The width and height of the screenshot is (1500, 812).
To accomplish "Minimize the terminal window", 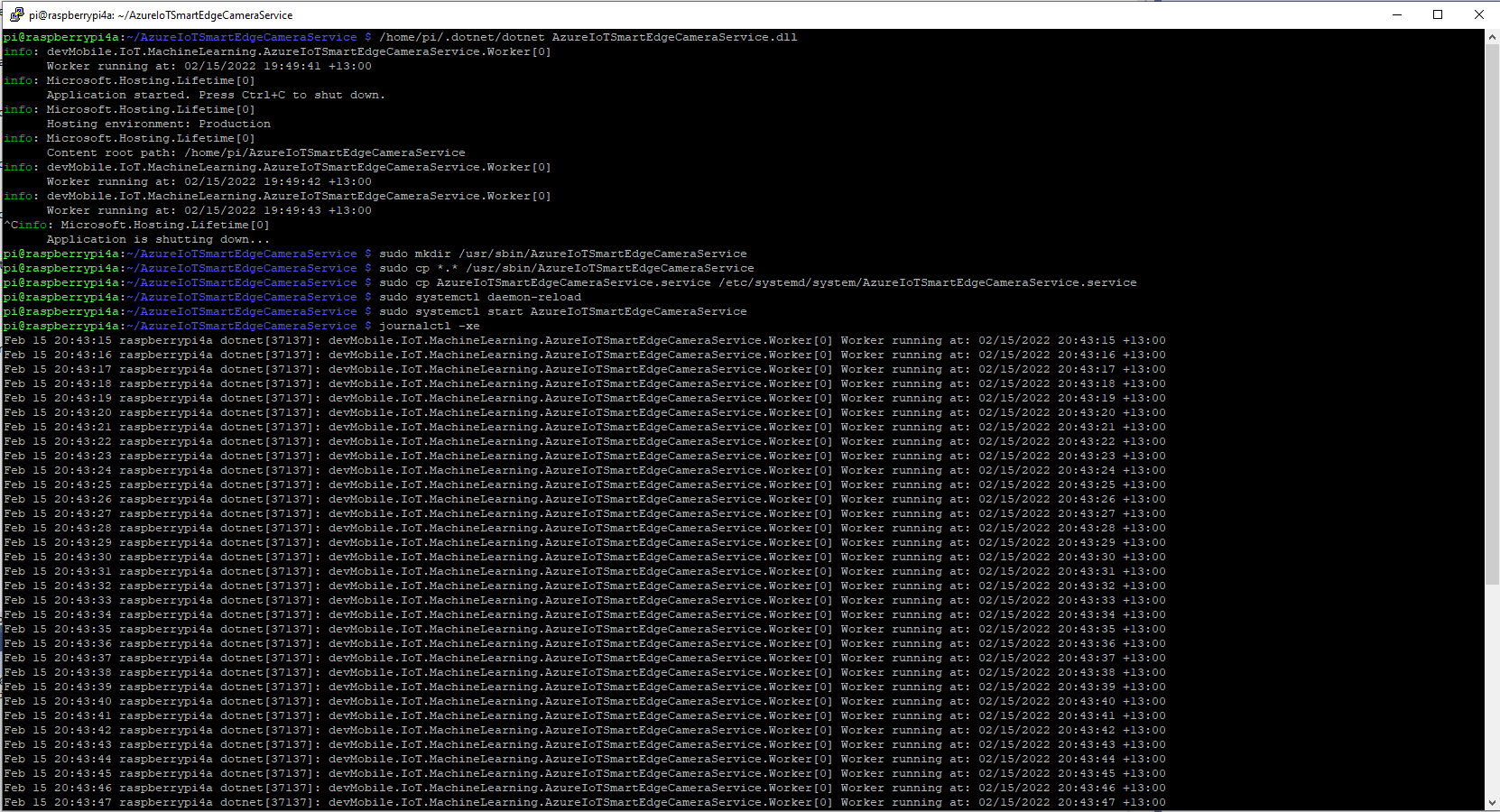I will 1397,14.
